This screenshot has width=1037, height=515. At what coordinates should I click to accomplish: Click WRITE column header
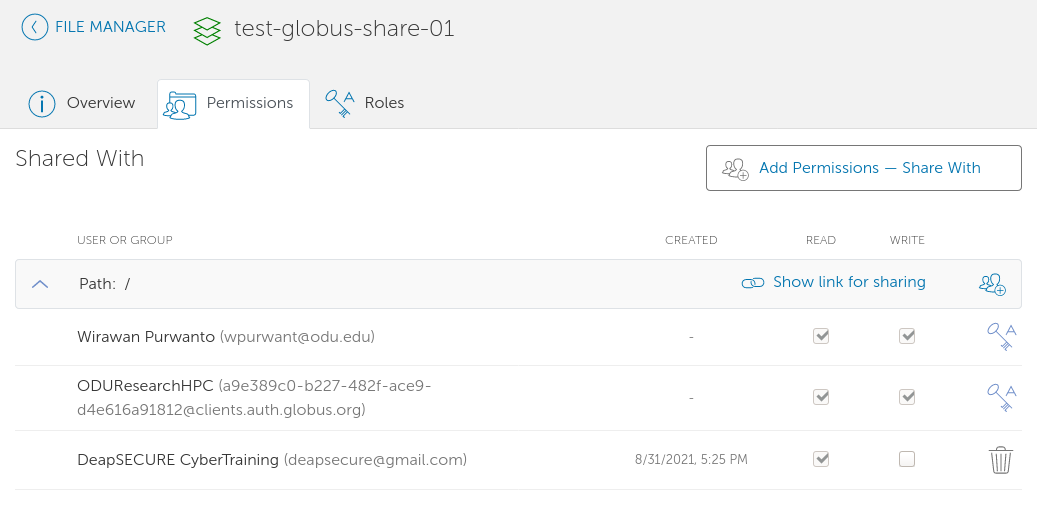point(907,240)
